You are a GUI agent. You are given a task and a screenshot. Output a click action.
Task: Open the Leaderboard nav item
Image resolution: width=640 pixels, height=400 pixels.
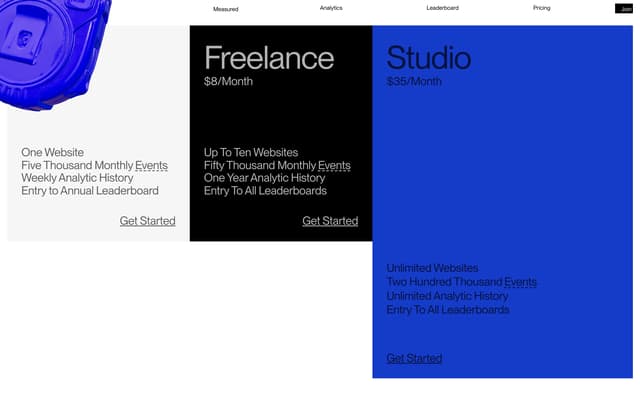click(442, 8)
